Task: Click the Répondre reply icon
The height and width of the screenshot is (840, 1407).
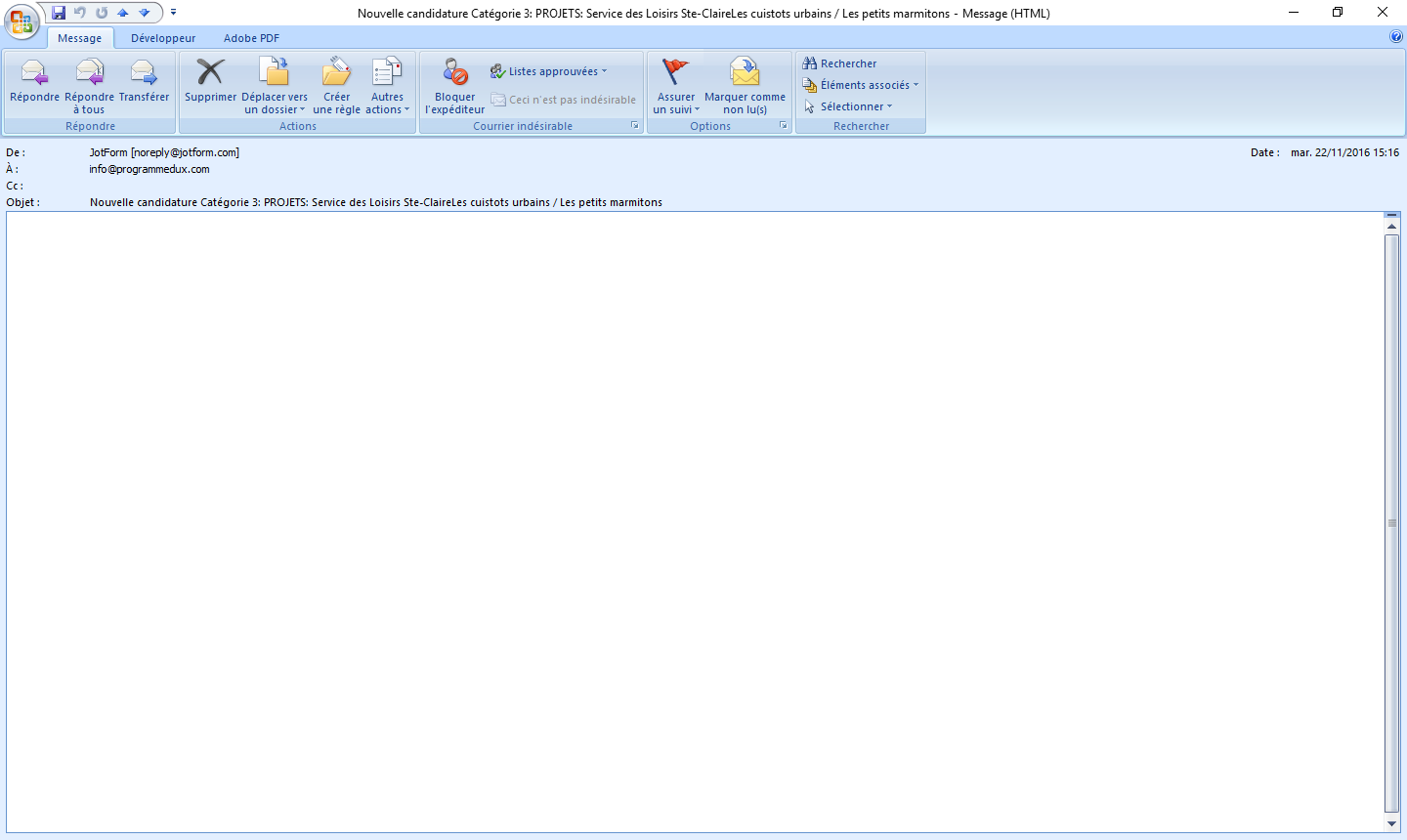Action: point(34,74)
